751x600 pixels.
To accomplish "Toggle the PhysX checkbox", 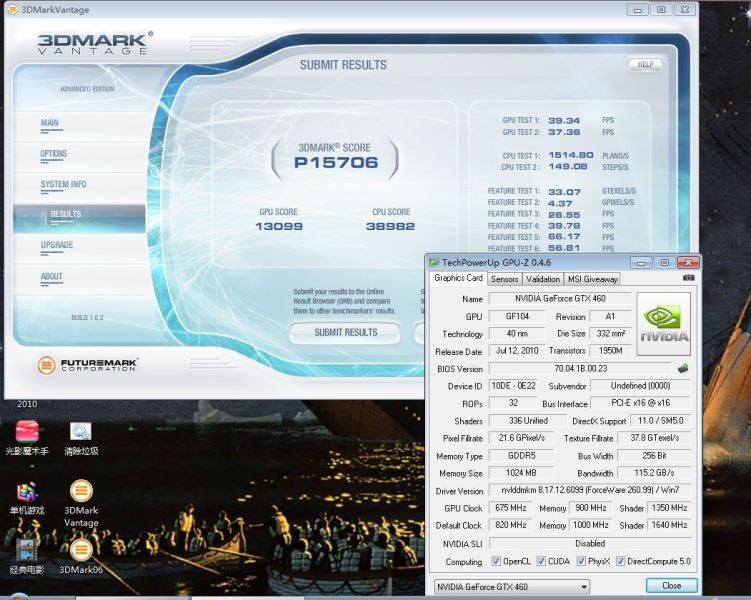I will point(582,562).
